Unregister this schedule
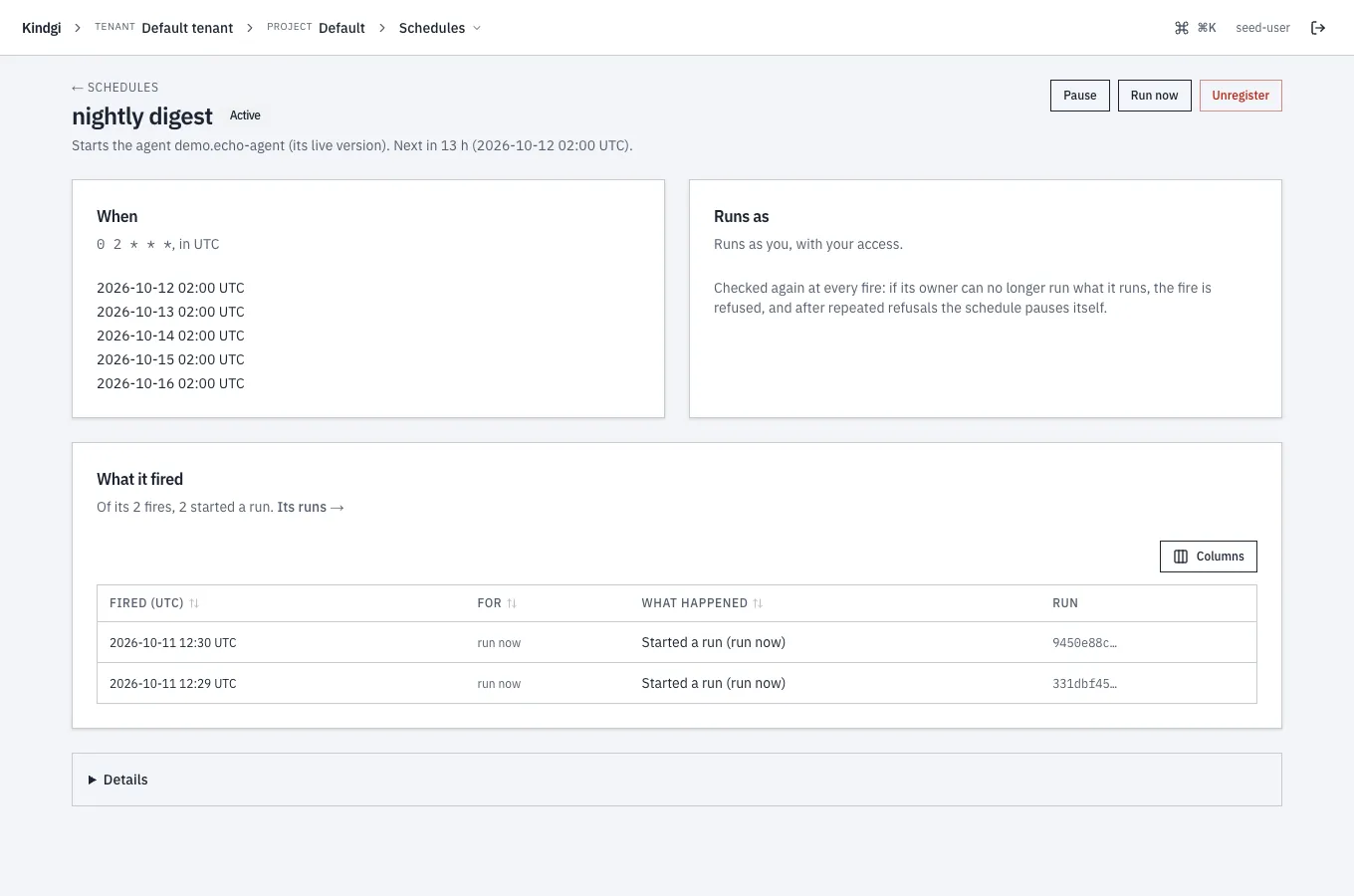1354x896 pixels. [1241, 96]
